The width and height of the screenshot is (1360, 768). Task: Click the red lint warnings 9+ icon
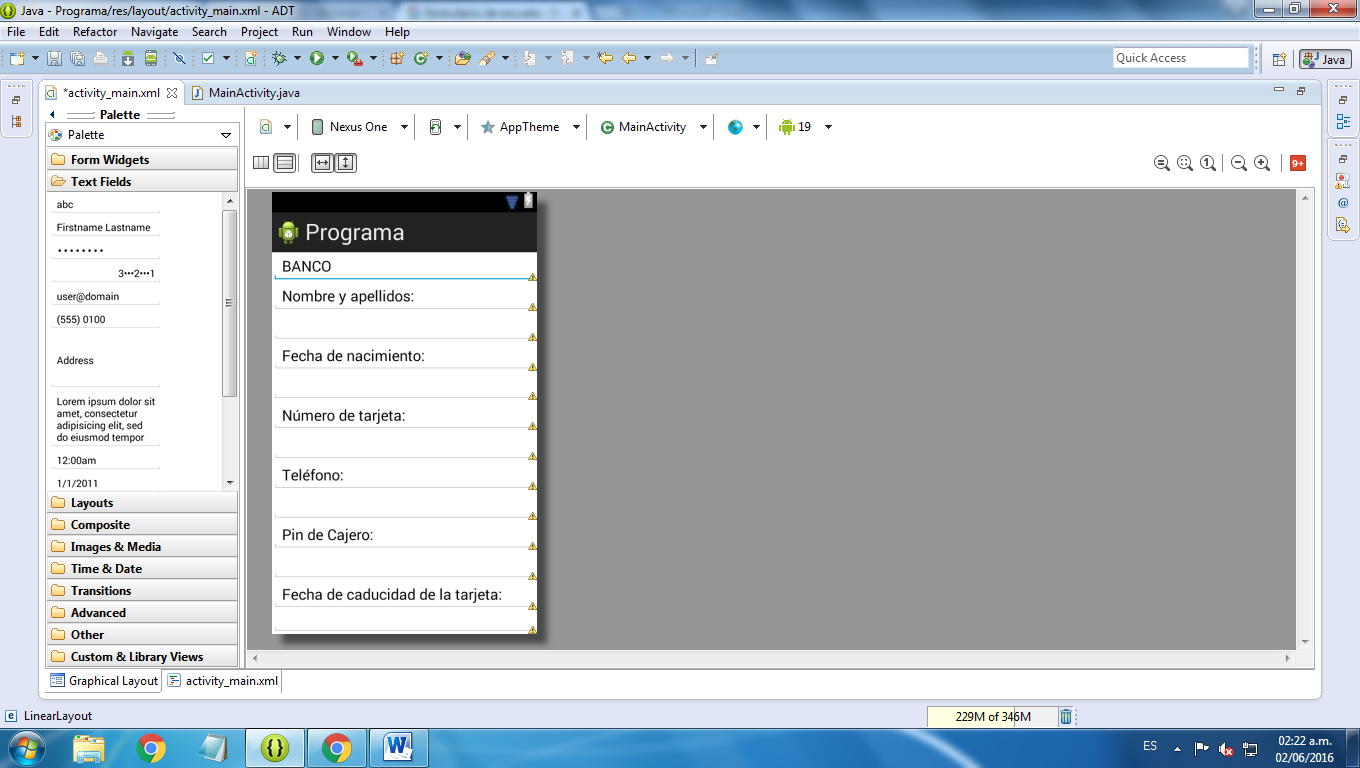[x=1298, y=163]
